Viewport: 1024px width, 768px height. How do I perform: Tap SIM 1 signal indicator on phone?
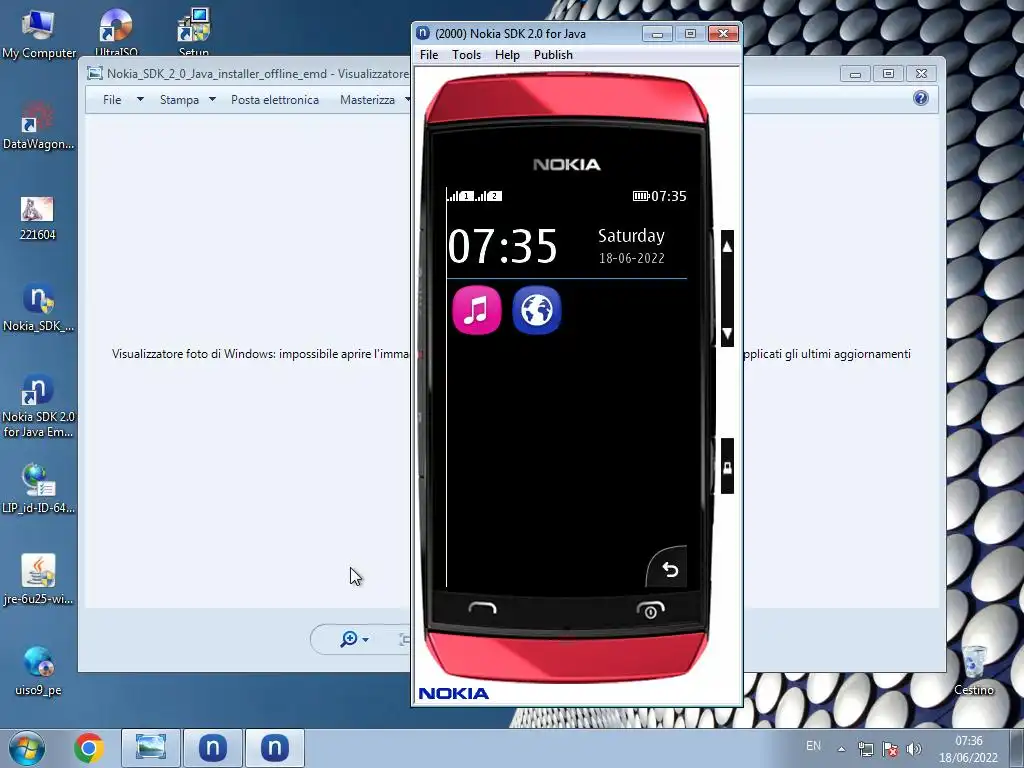click(x=460, y=196)
